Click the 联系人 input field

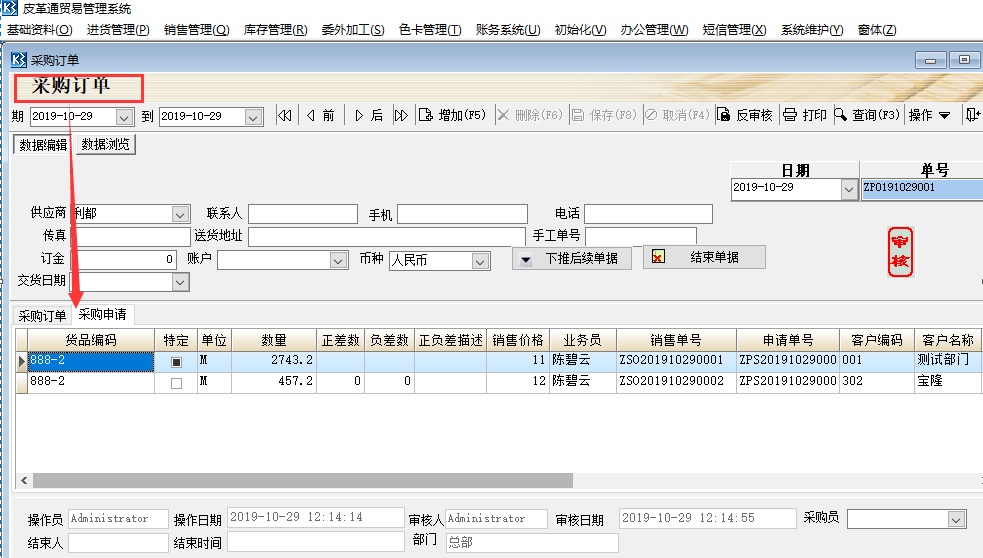click(x=303, y=214)
